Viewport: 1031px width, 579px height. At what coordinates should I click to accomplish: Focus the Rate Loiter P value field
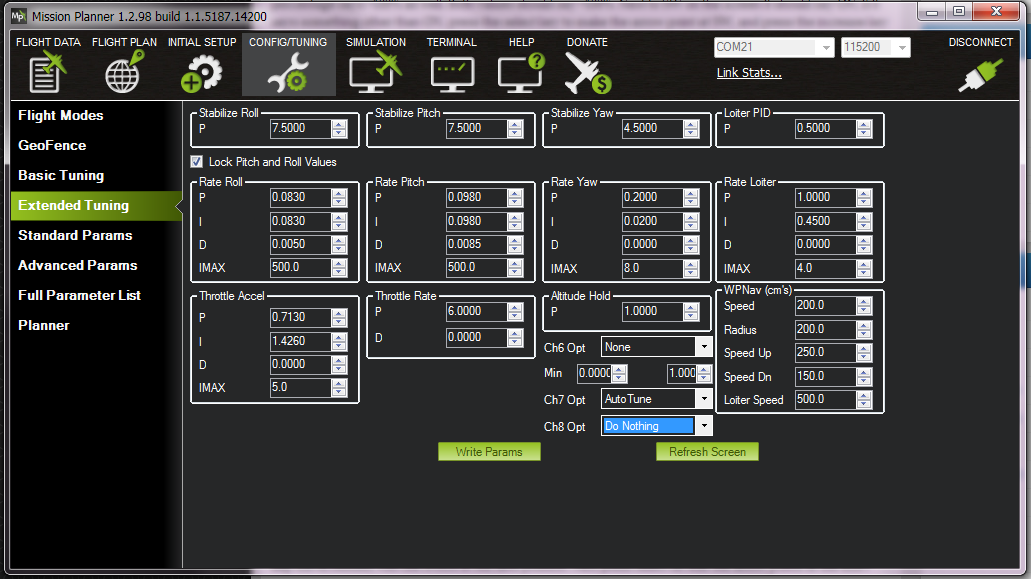(825, 197)
